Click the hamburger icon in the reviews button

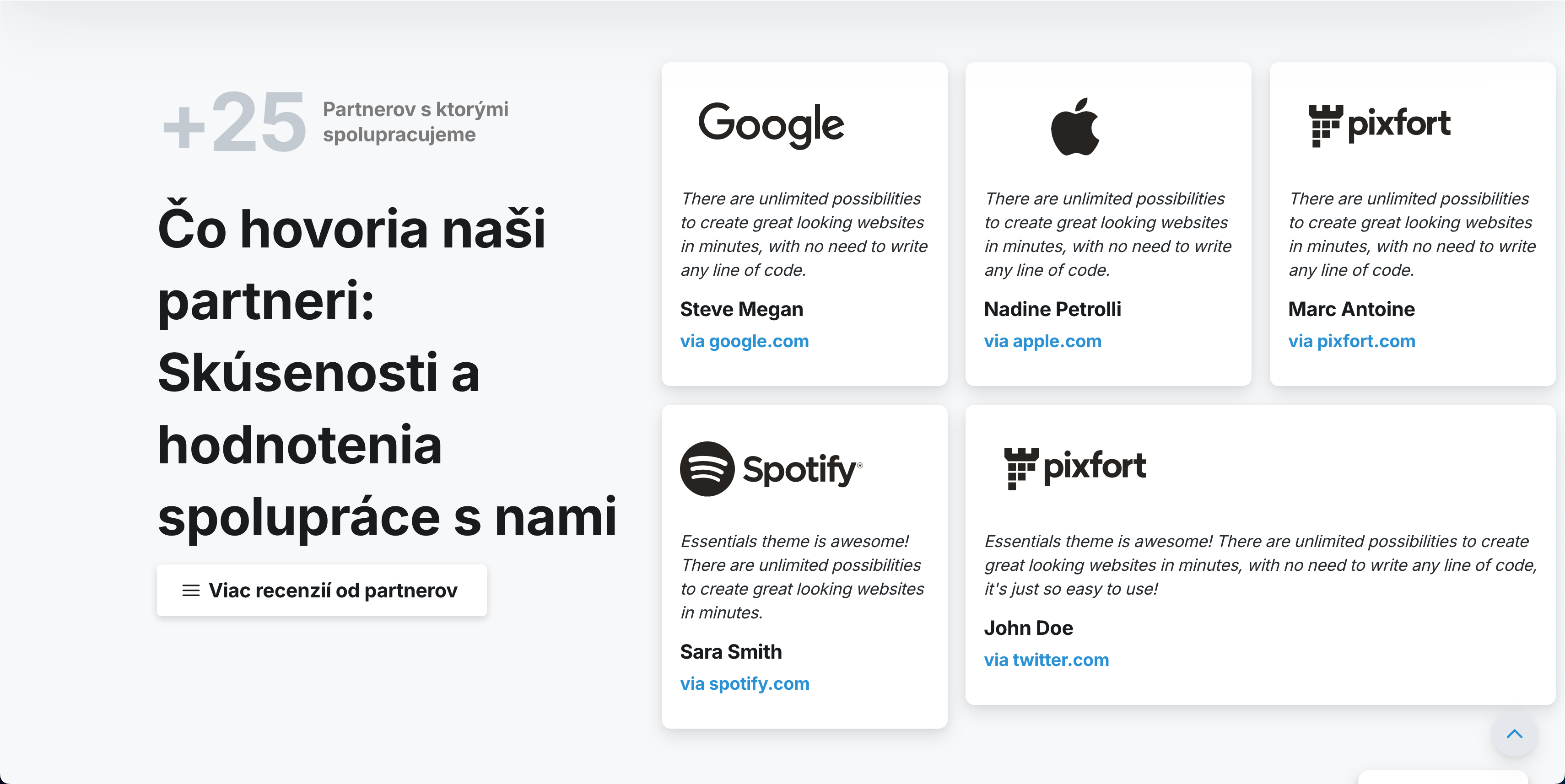[x=191, y=590]
